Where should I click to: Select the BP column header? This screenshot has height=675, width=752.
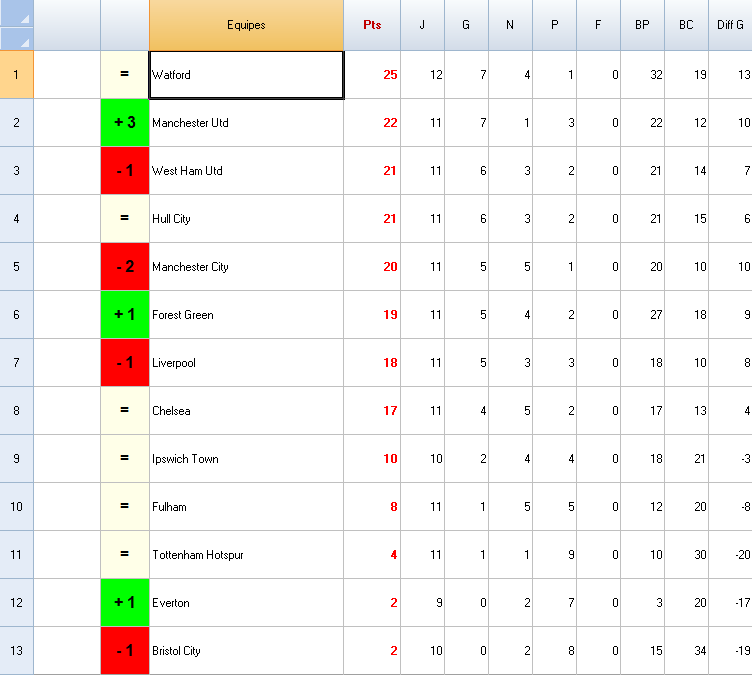pyautogui.click(x=642, y=25)
